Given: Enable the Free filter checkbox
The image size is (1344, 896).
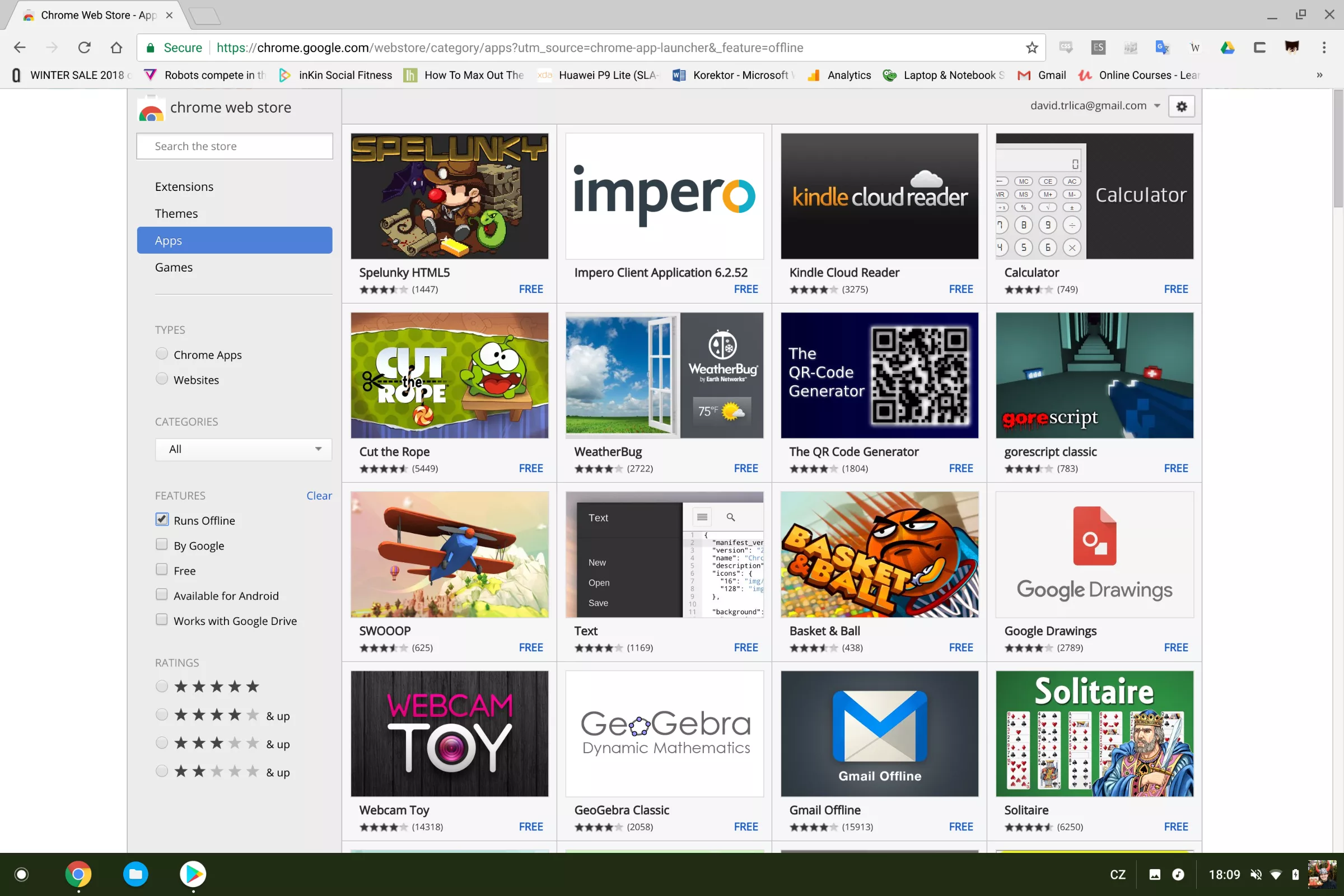Looking at the screenshot, I should tap(162, 570).
